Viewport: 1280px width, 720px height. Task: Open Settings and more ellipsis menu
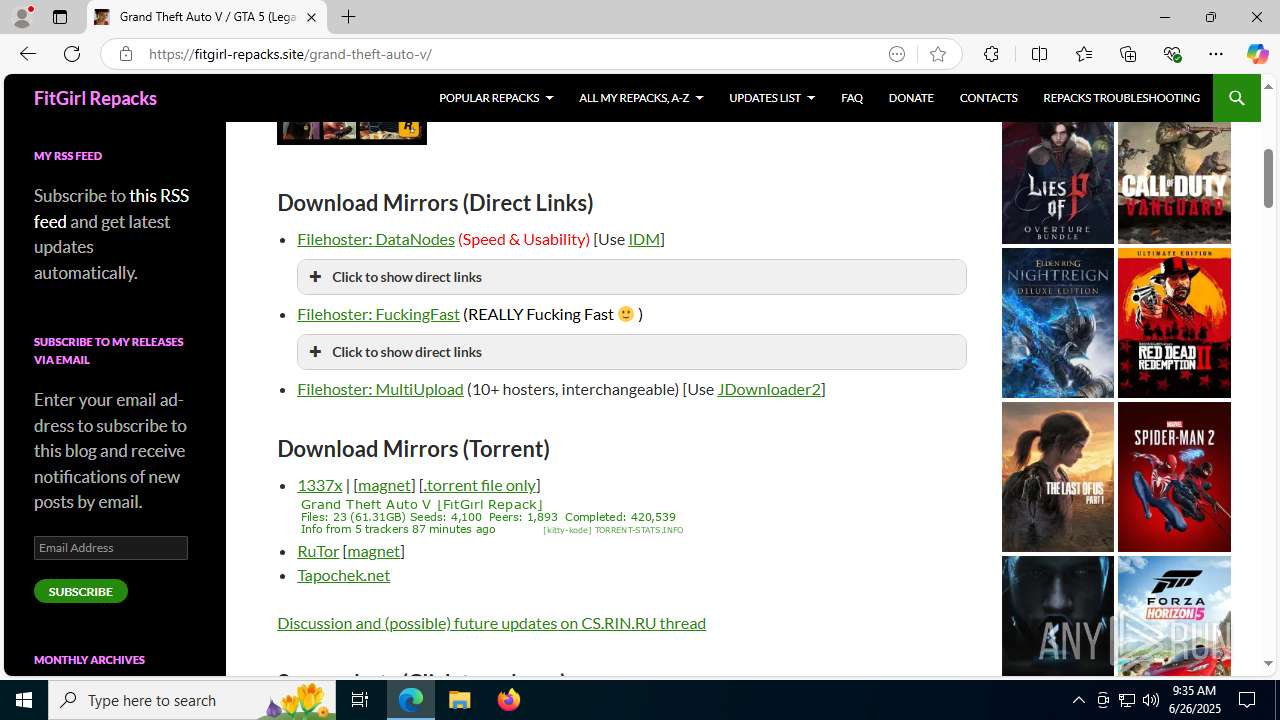pos(1216,54)
